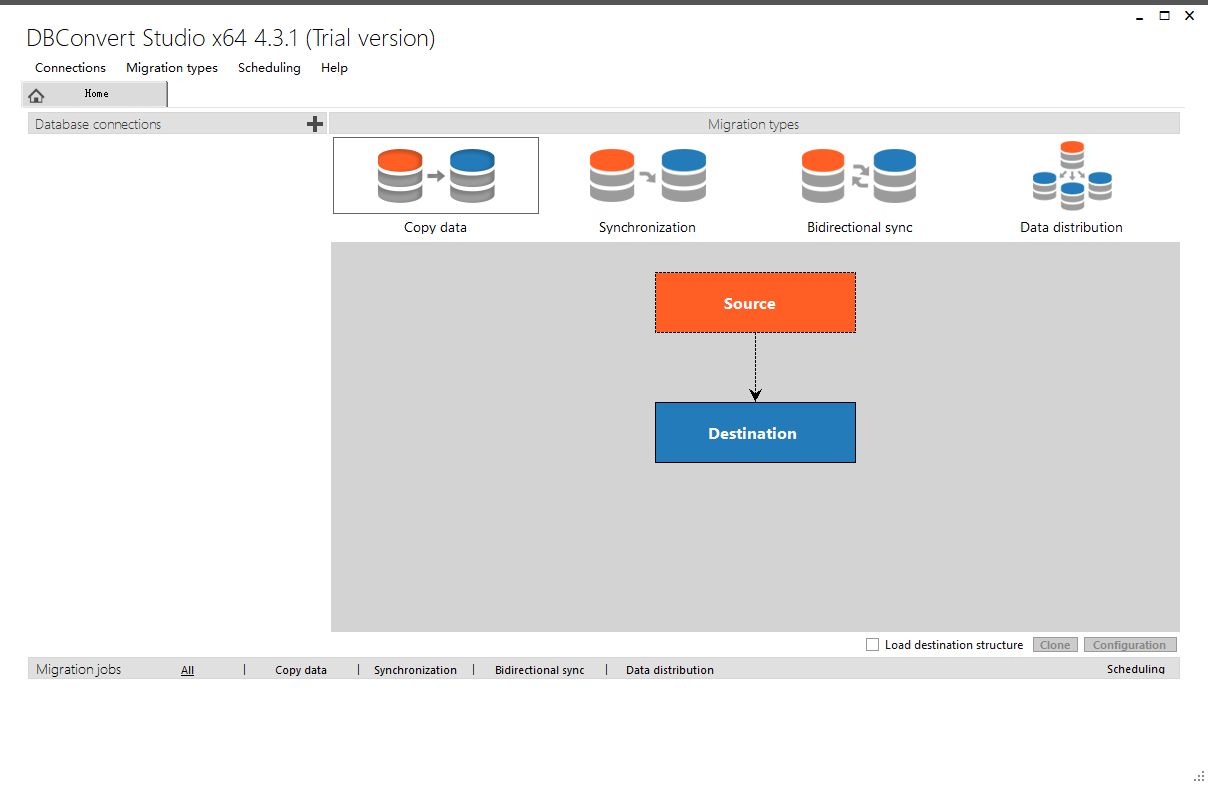The height and width of the screenshot is (785, 1208).
Task: Click Scheduling in Migration jobs bar
Action: coord(1136,669)
